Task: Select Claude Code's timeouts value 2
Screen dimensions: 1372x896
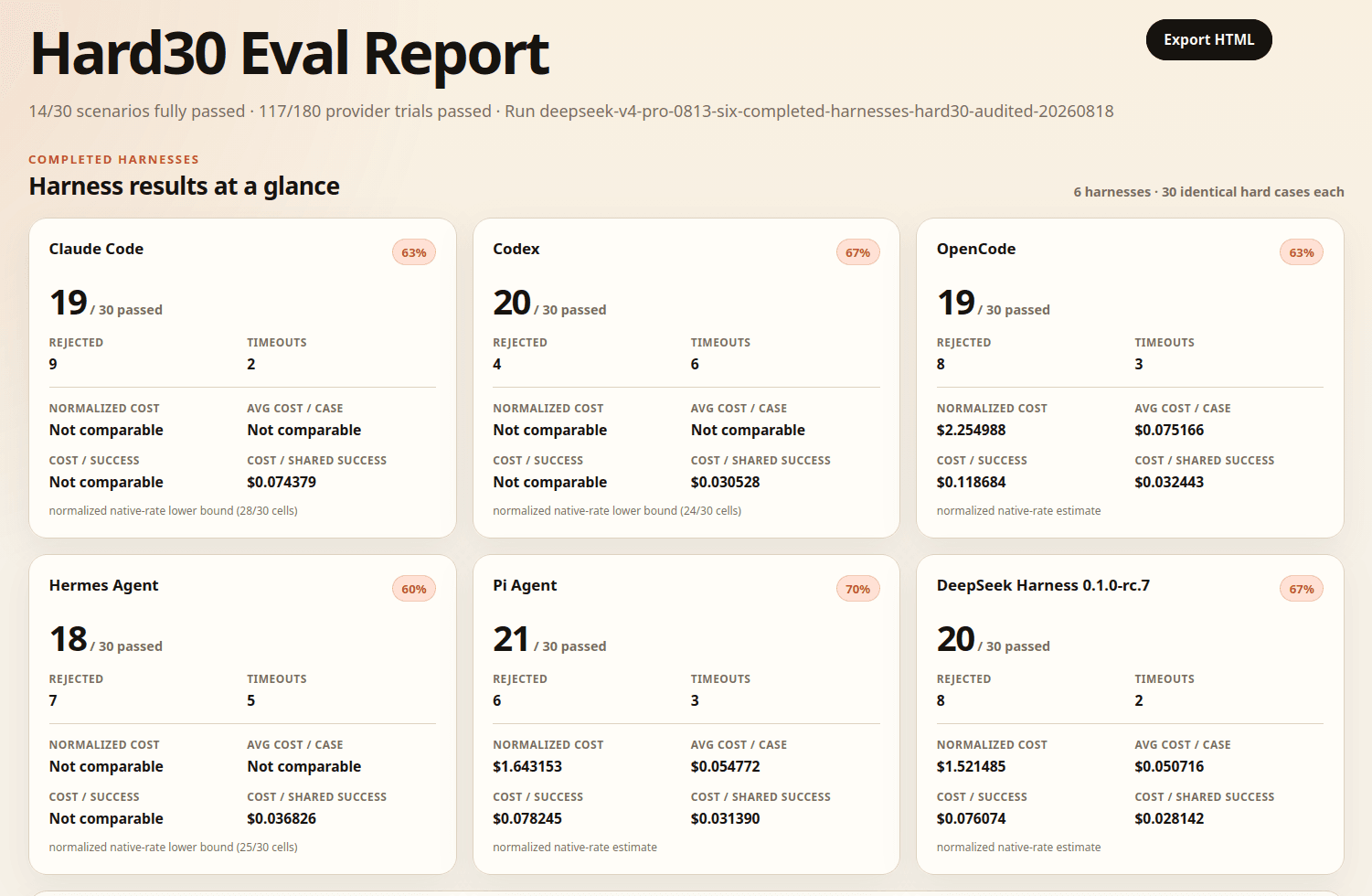Action: (251, 364)
